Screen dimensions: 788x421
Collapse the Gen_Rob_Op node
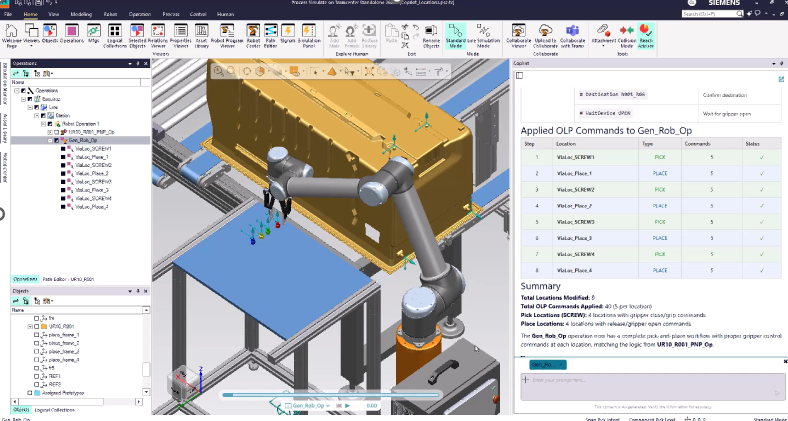(50, 140)
